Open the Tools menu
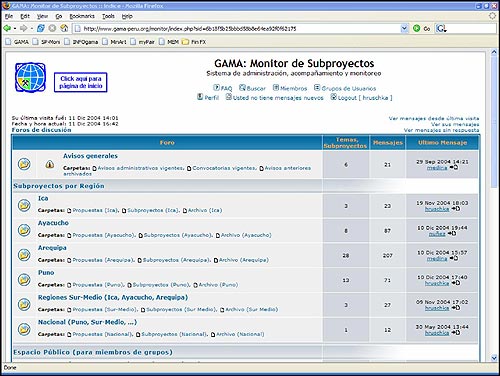500x376 pixels. [x=108, y=16]
